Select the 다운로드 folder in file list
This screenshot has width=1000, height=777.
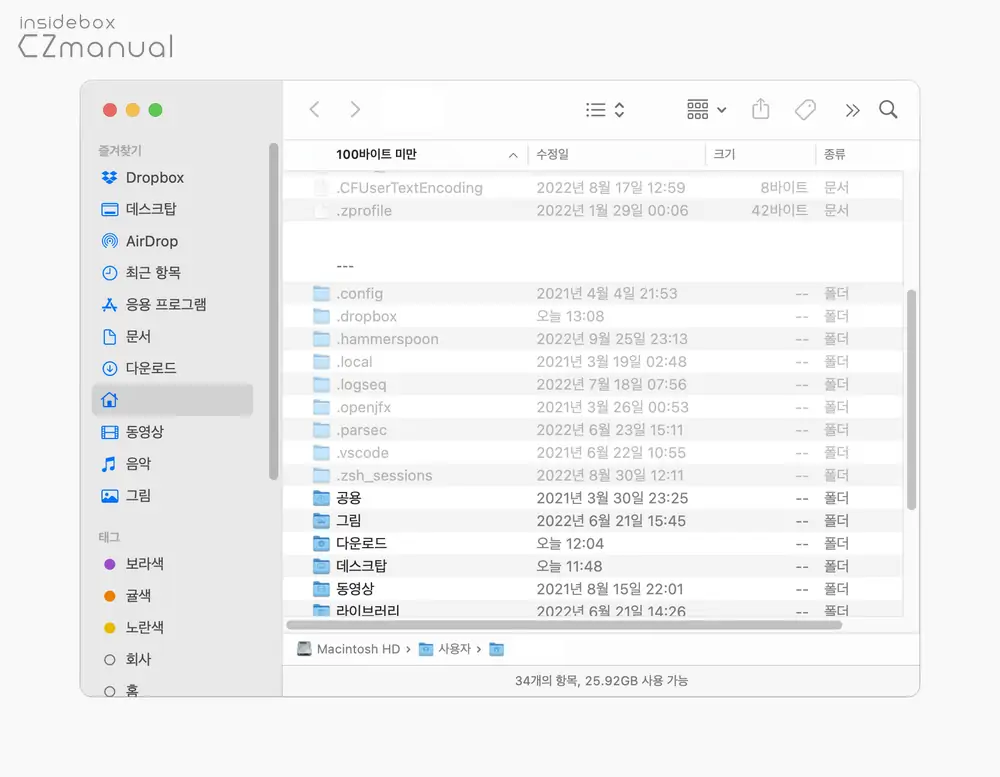(361, 543)
